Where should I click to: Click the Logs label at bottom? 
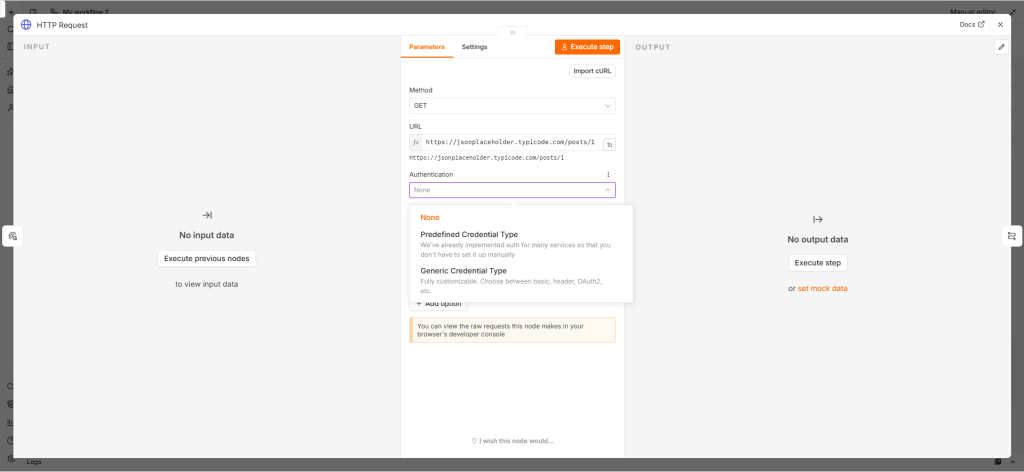(34, 462)
